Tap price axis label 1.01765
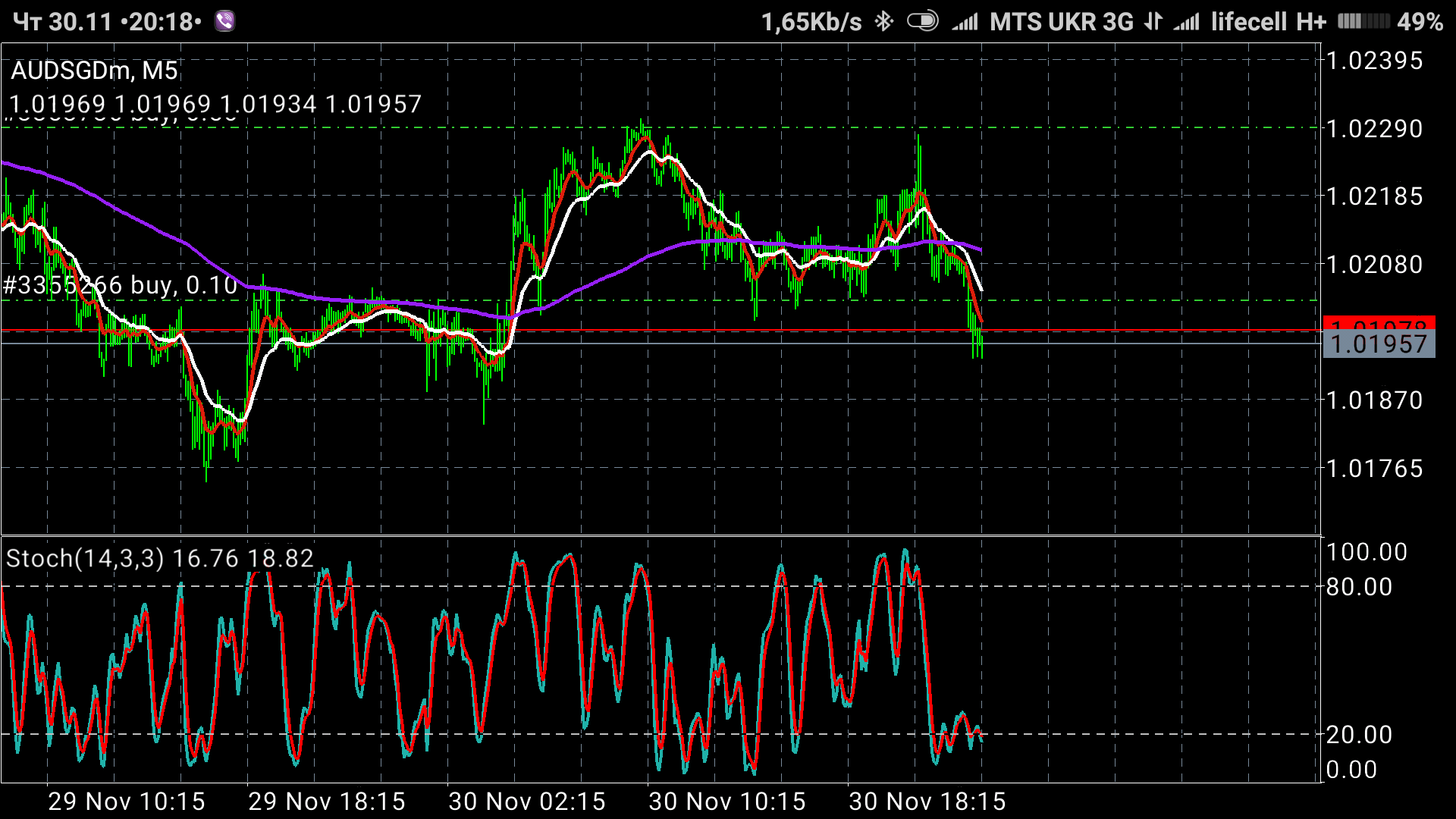The image size is (1456, 819). click(1374, 469)
